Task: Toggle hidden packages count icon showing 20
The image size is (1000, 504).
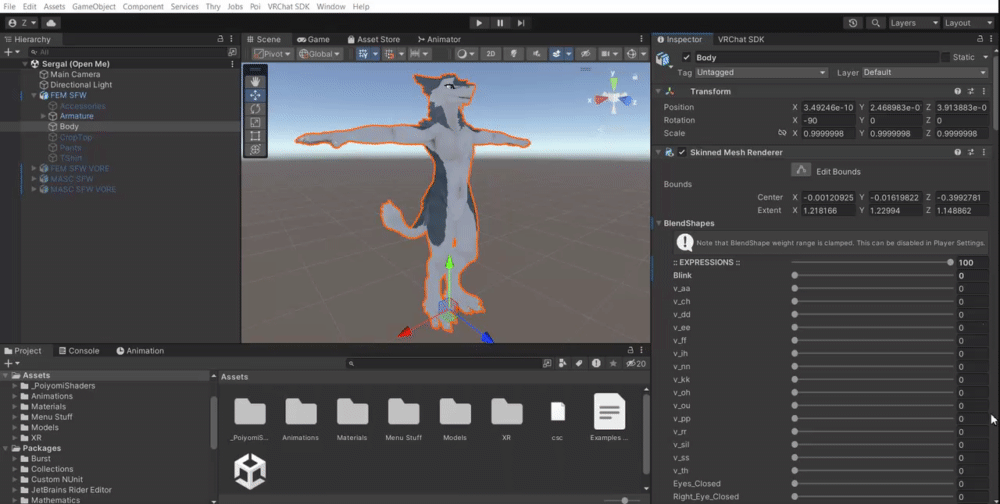Action: click(x=636, y=363)
